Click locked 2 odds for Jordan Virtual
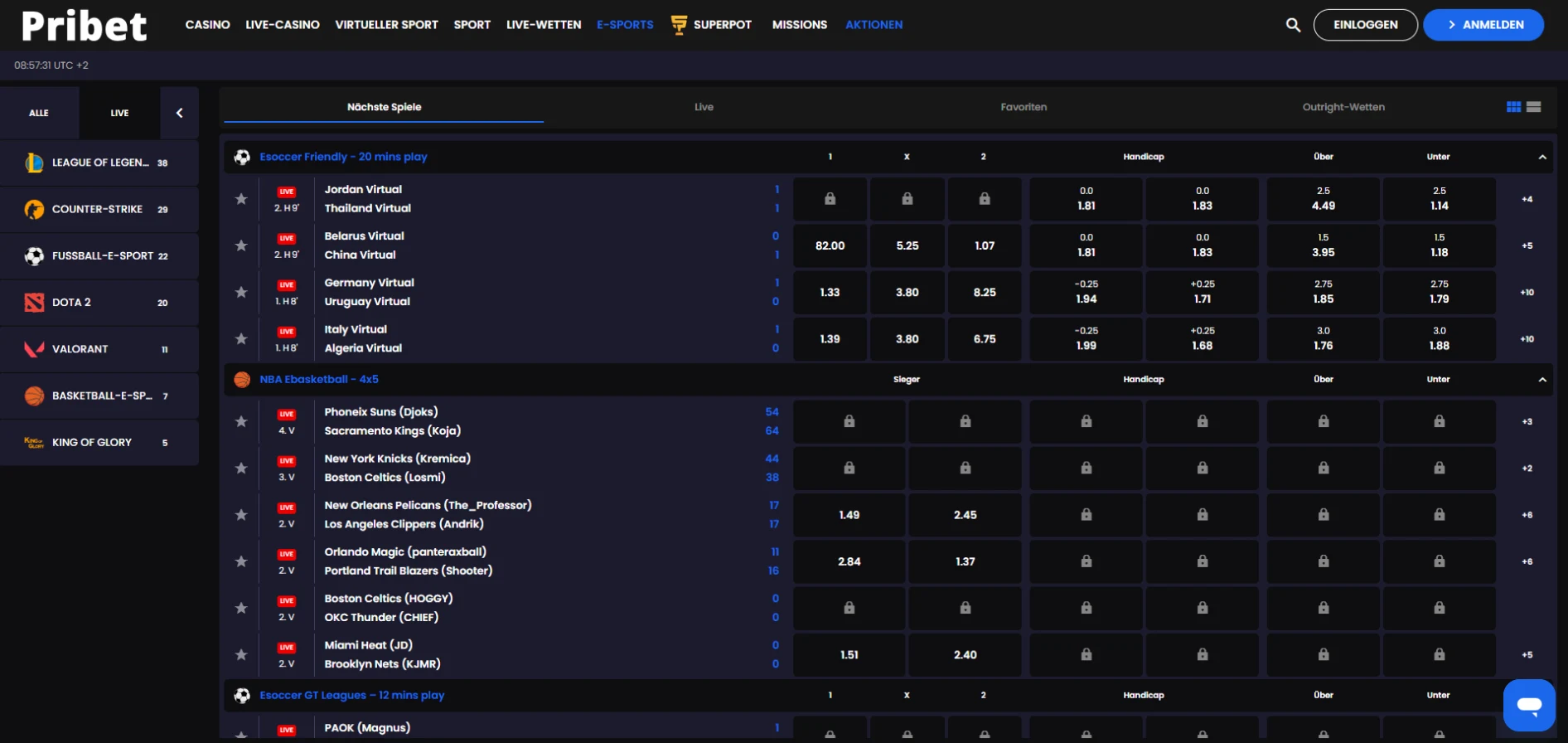1568x743 pixels. 985,199
